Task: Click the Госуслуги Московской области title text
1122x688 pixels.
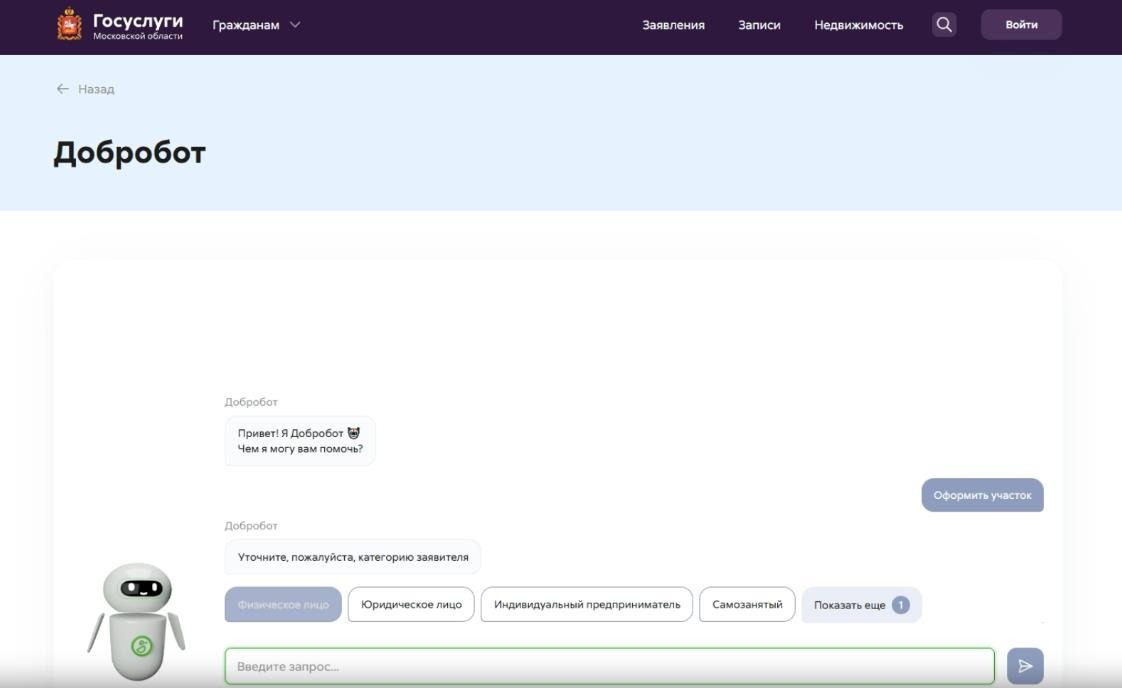Action: pos(138,25)
